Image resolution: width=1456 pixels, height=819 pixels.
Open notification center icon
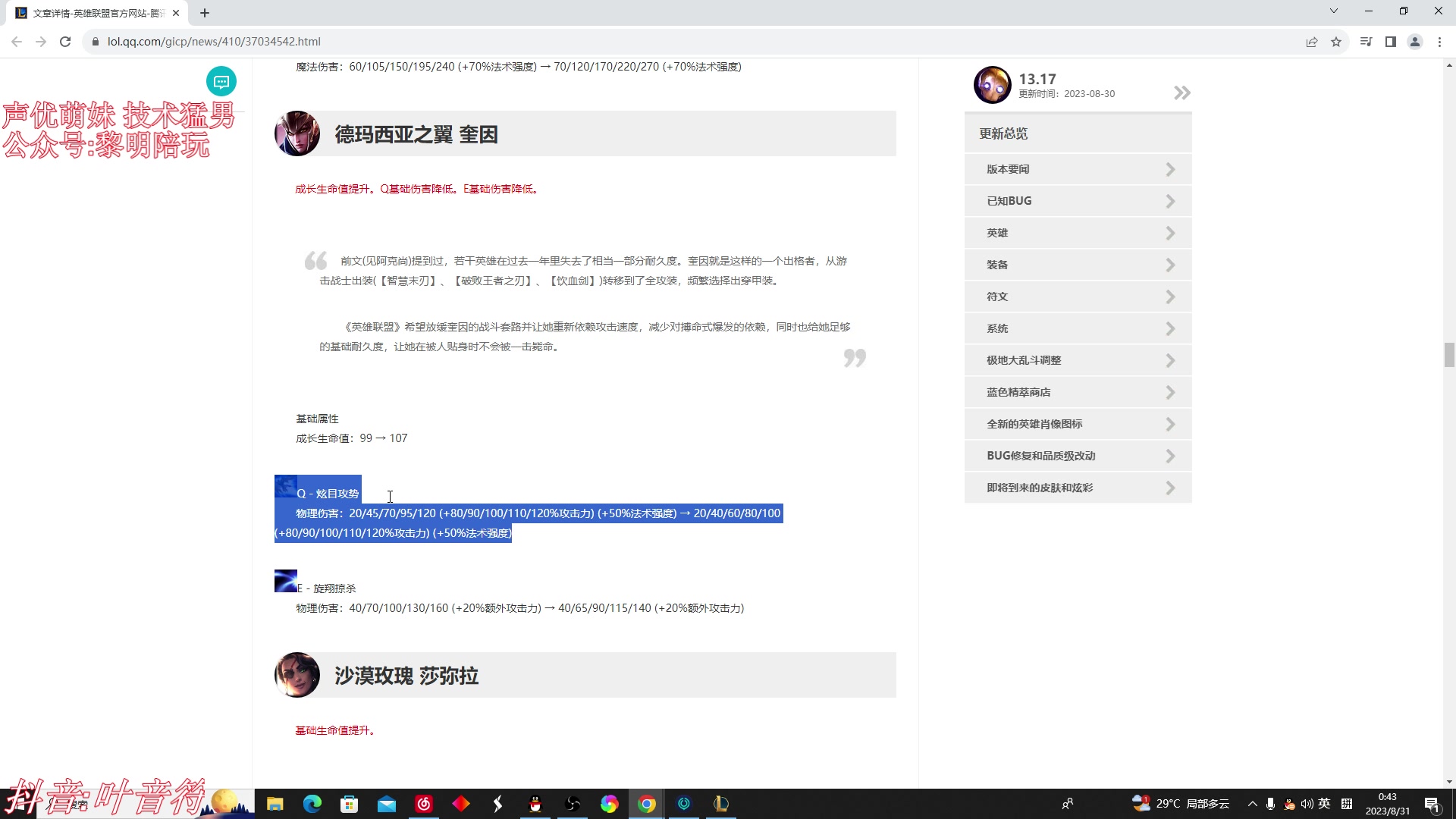click(1432, 804)
